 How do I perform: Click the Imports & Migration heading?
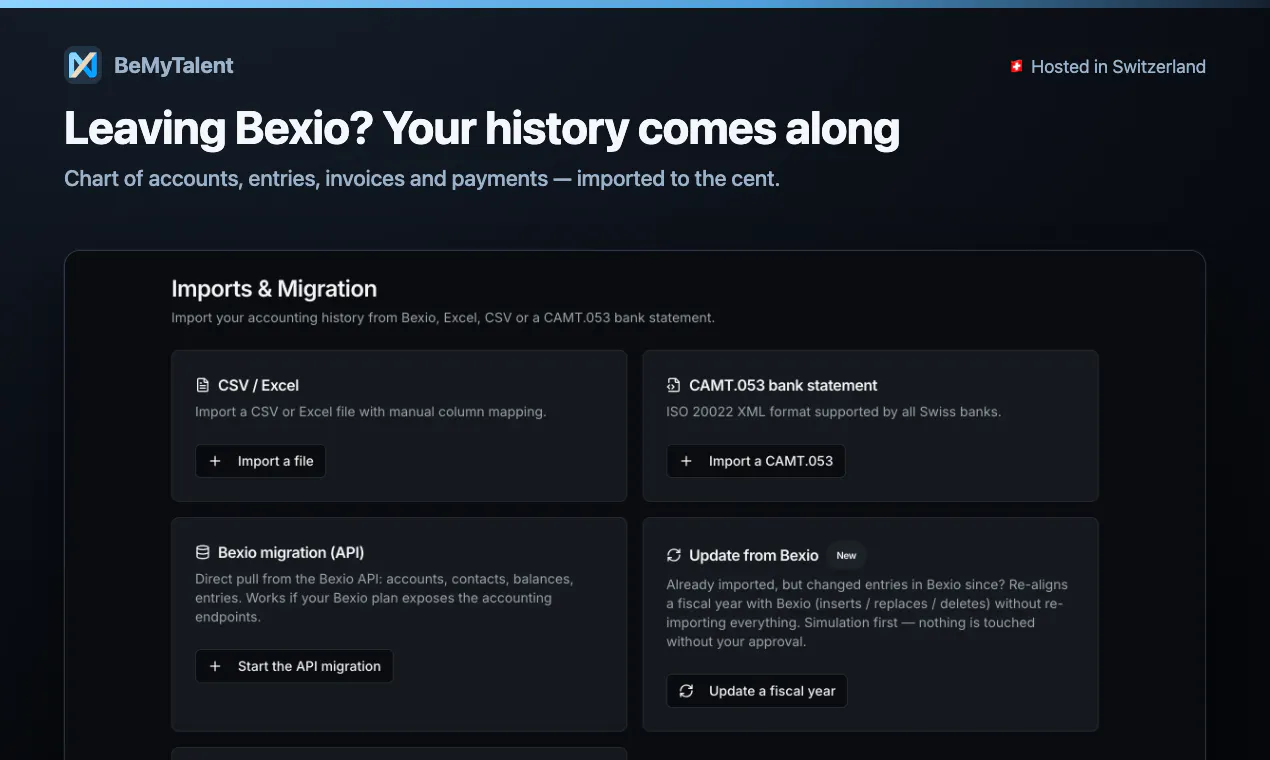point(274,289)
